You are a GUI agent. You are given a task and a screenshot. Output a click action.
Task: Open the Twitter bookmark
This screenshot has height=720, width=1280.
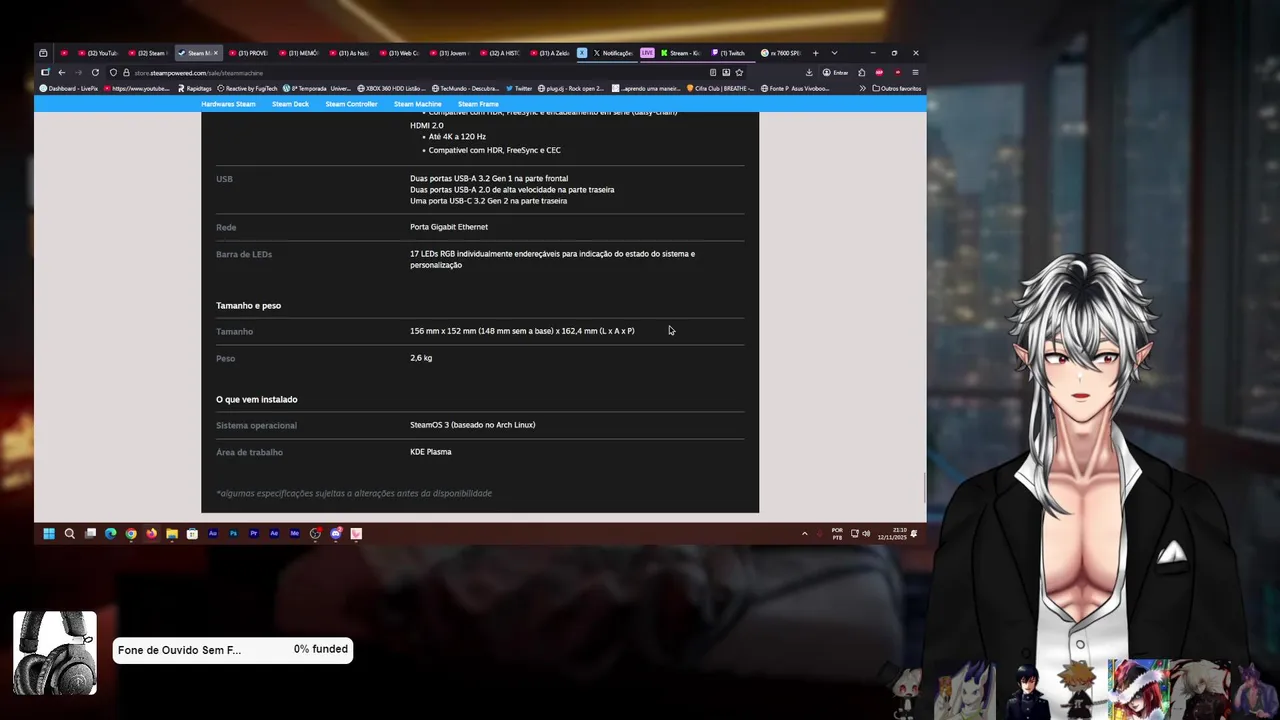pos(519,88)
